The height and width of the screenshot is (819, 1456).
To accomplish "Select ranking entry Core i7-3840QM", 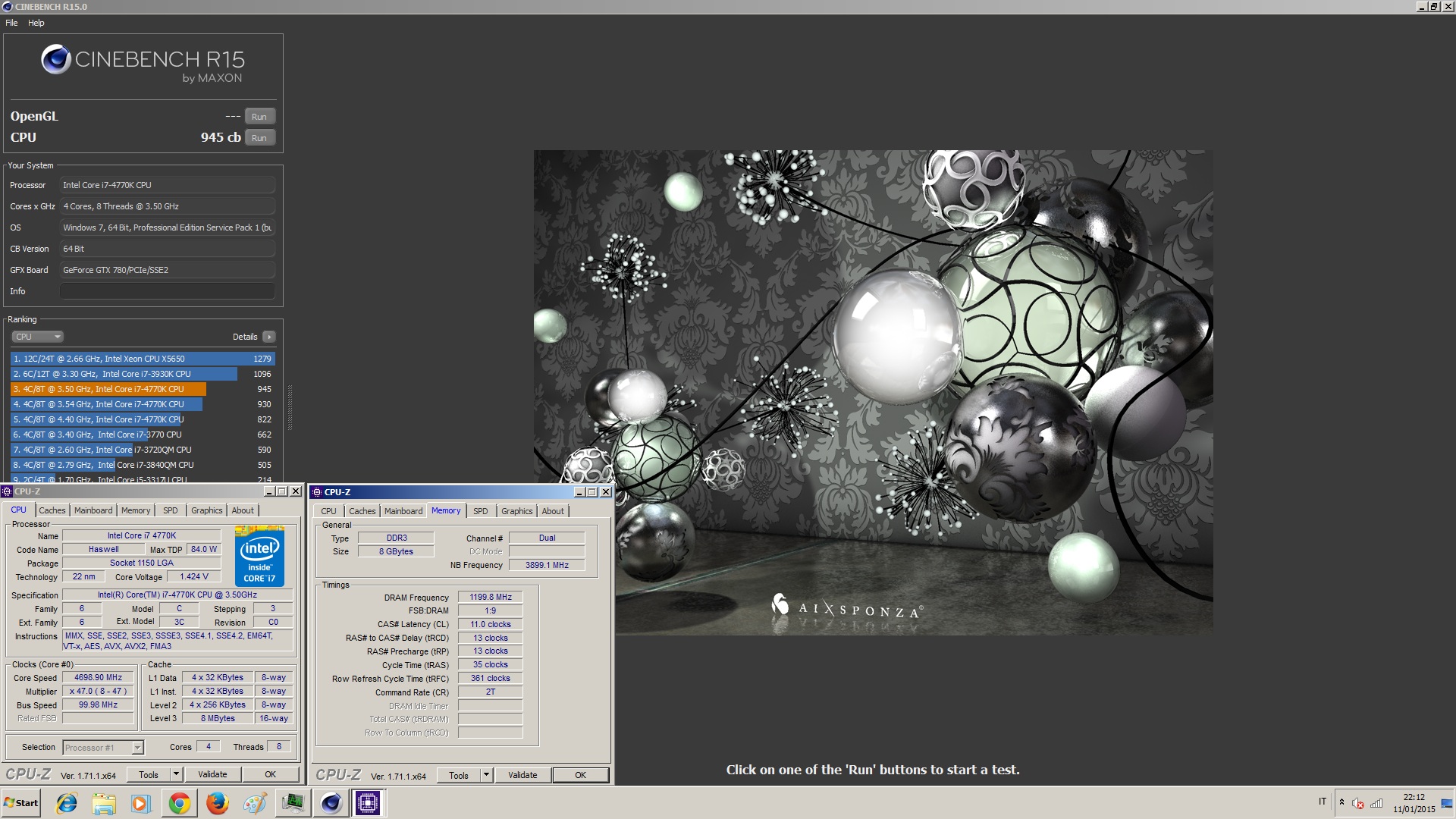I will (x=143, y=465).
